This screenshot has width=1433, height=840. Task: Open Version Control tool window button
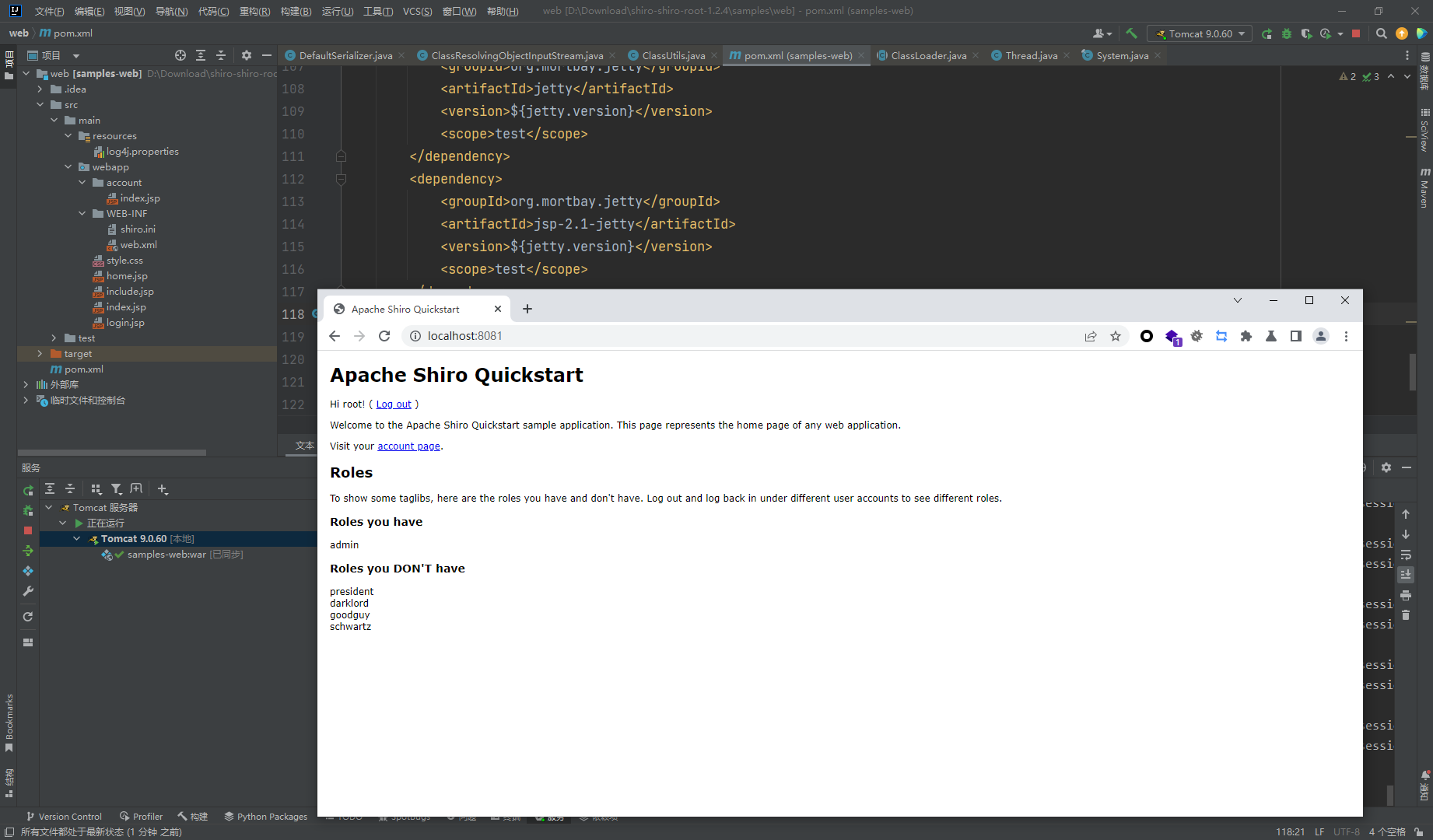click(64, 817)
